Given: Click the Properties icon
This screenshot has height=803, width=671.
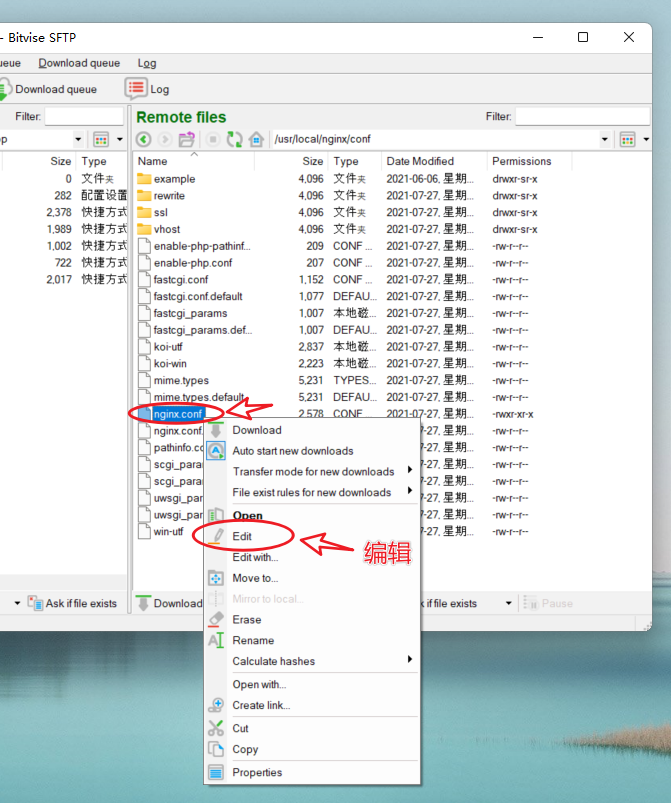Looking at the screenshot, I should 216,772.
